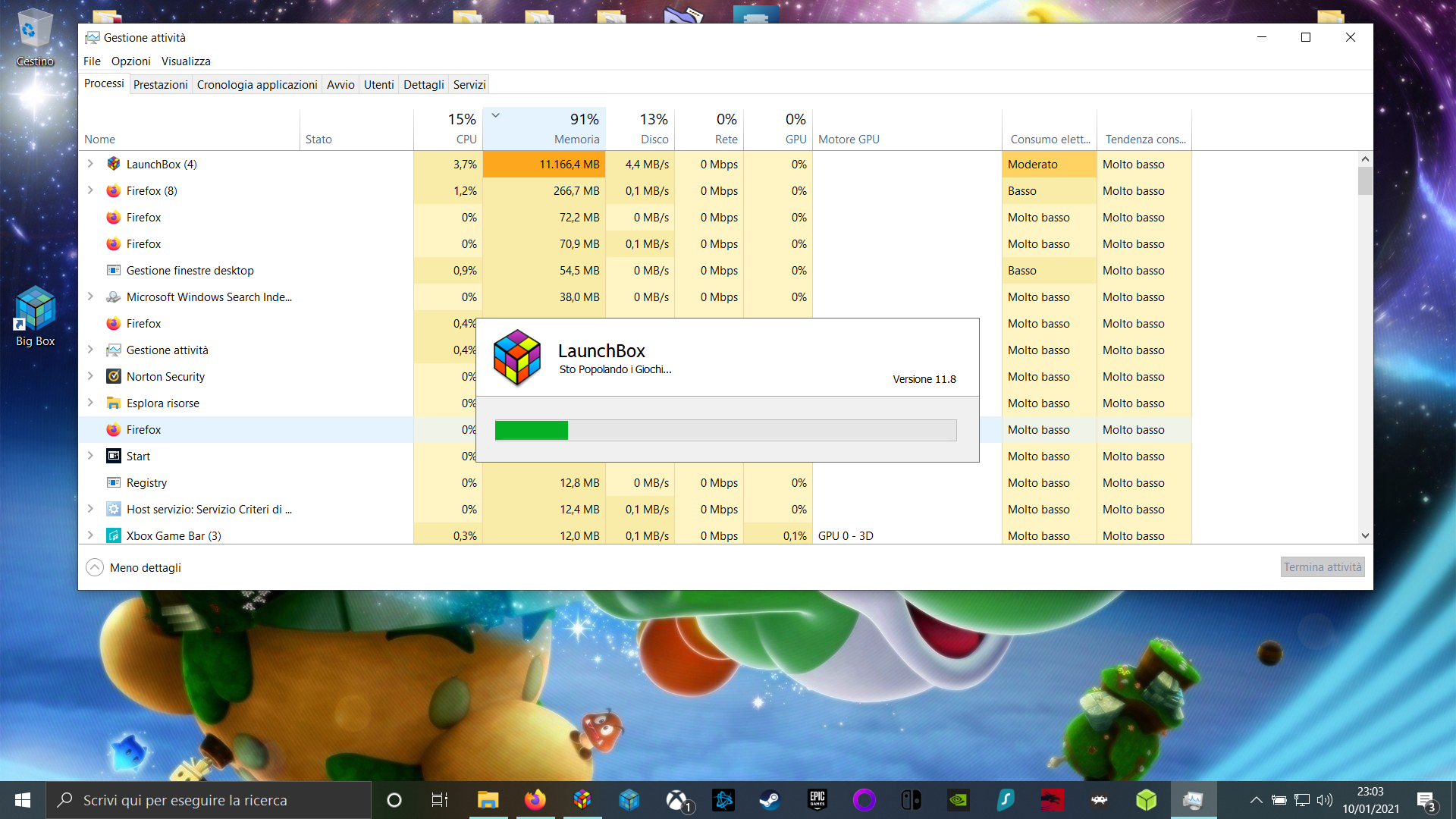This screenshot has width=1456, height=819.
Task: Open NVIDIA app in taskbar
Action: pyautogui.click(x=959, y=800)
